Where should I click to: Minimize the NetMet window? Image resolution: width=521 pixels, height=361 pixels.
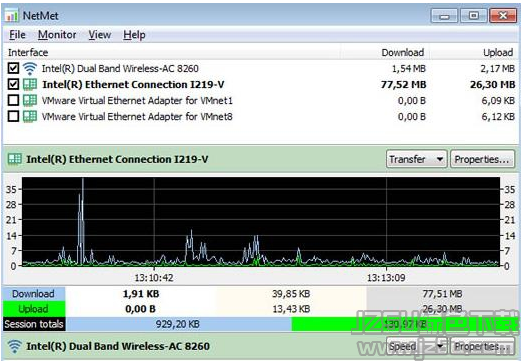(x=444, y=16)
